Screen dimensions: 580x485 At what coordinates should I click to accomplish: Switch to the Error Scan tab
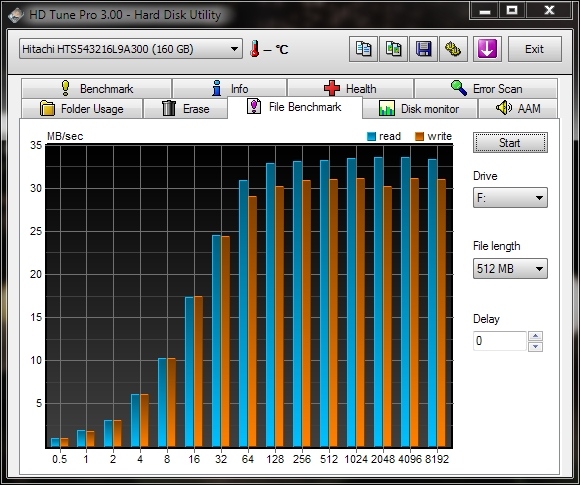pyautogui.click(x=486, y=89)
